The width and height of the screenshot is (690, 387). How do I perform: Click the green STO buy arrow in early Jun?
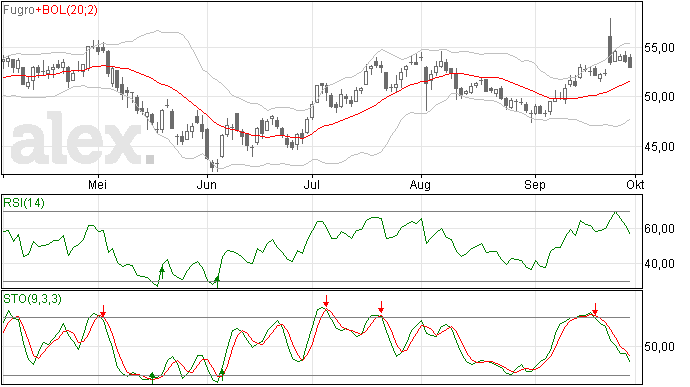222,375
